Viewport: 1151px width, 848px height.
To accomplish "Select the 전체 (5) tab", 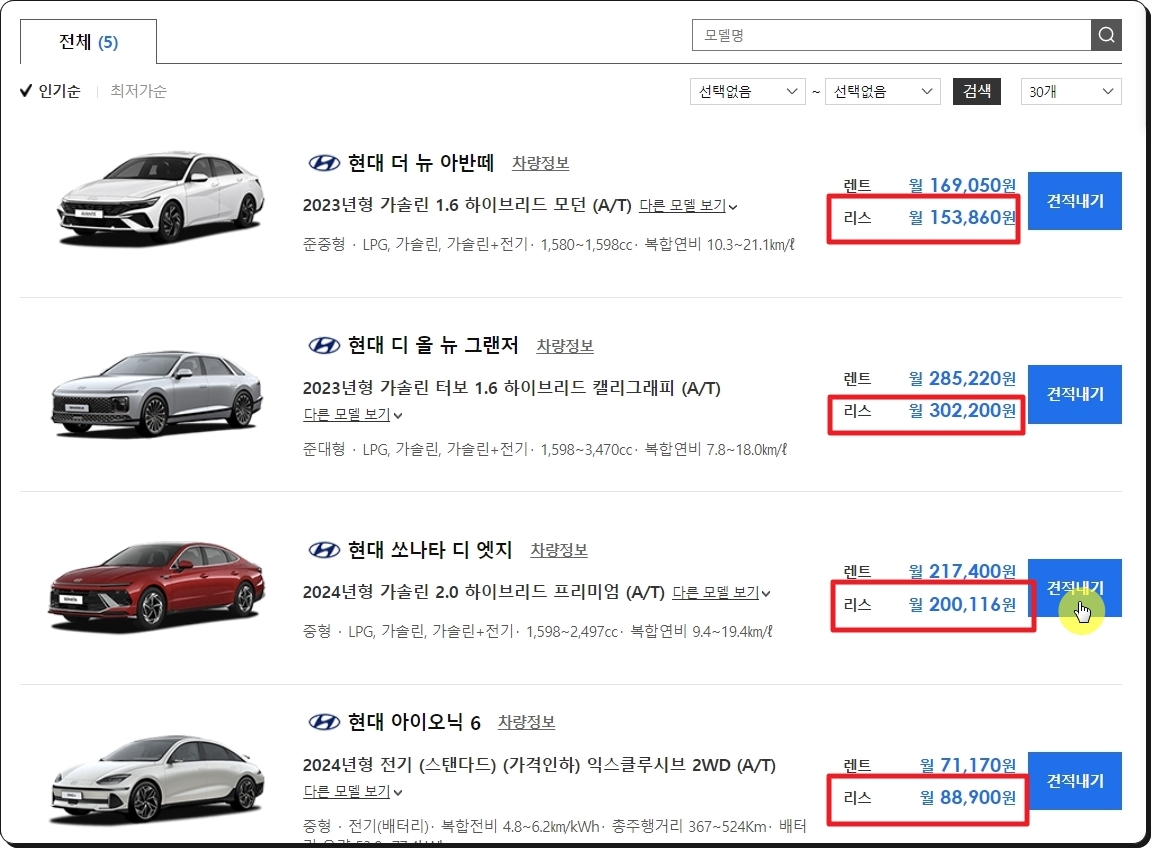I will coord(88,42).
